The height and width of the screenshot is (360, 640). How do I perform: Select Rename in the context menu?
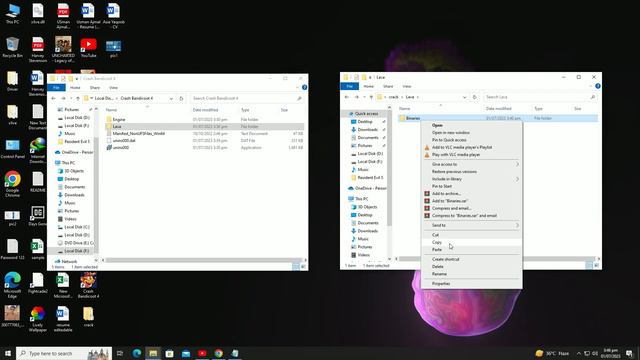coord(471,274)
